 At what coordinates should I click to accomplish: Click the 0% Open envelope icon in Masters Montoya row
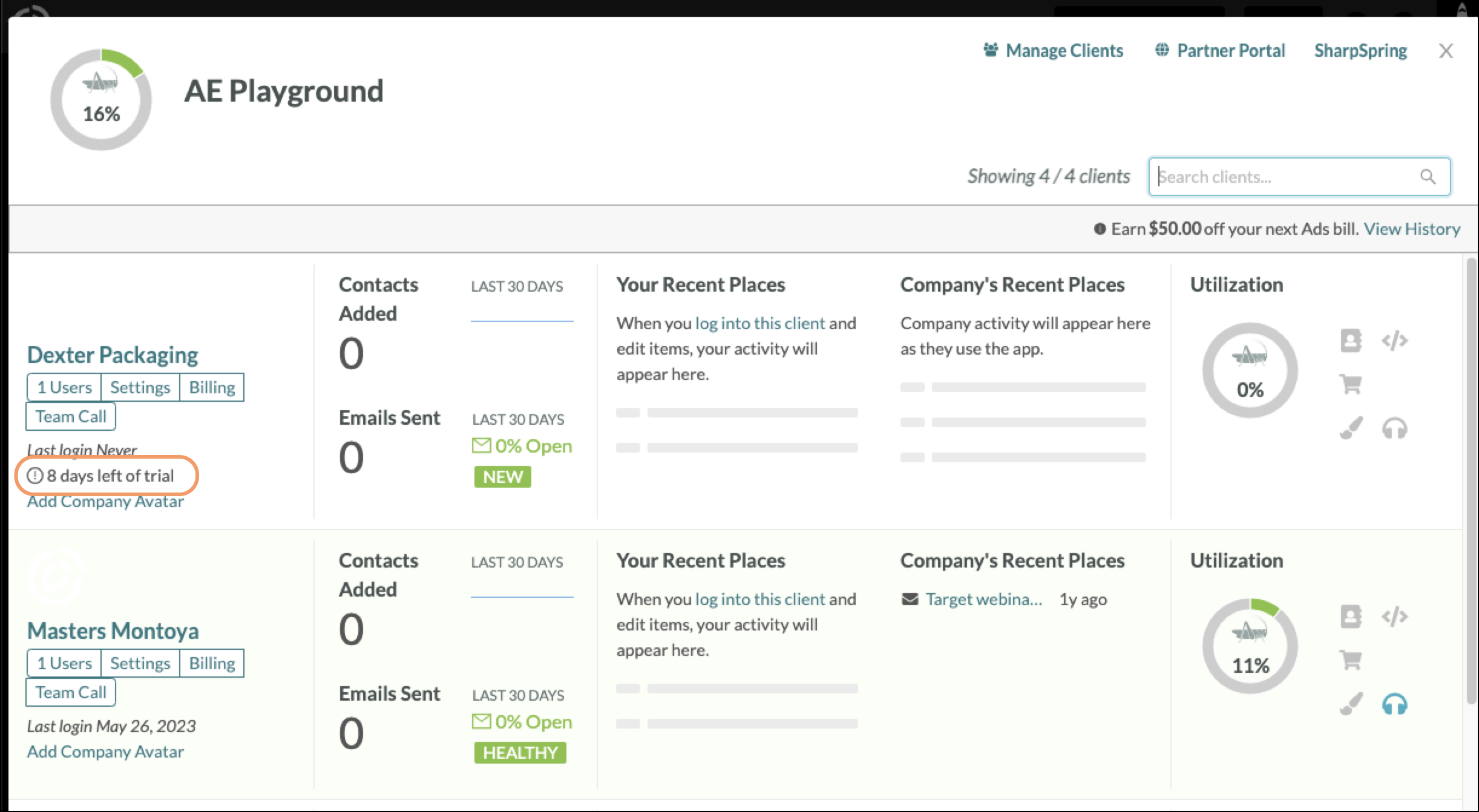point(482,722)
